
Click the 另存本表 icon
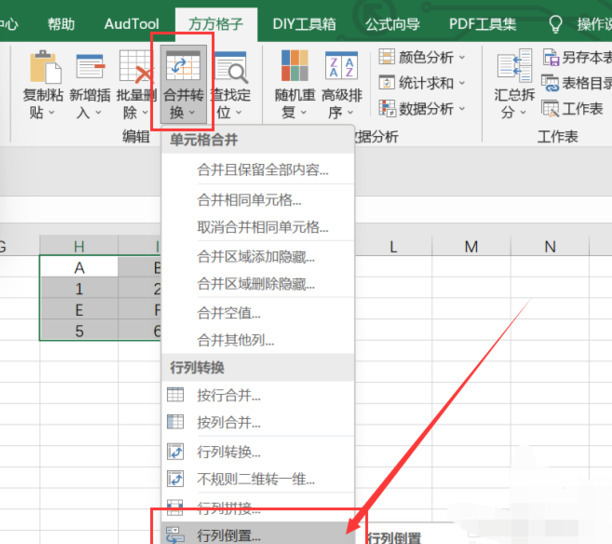[551, 57]
